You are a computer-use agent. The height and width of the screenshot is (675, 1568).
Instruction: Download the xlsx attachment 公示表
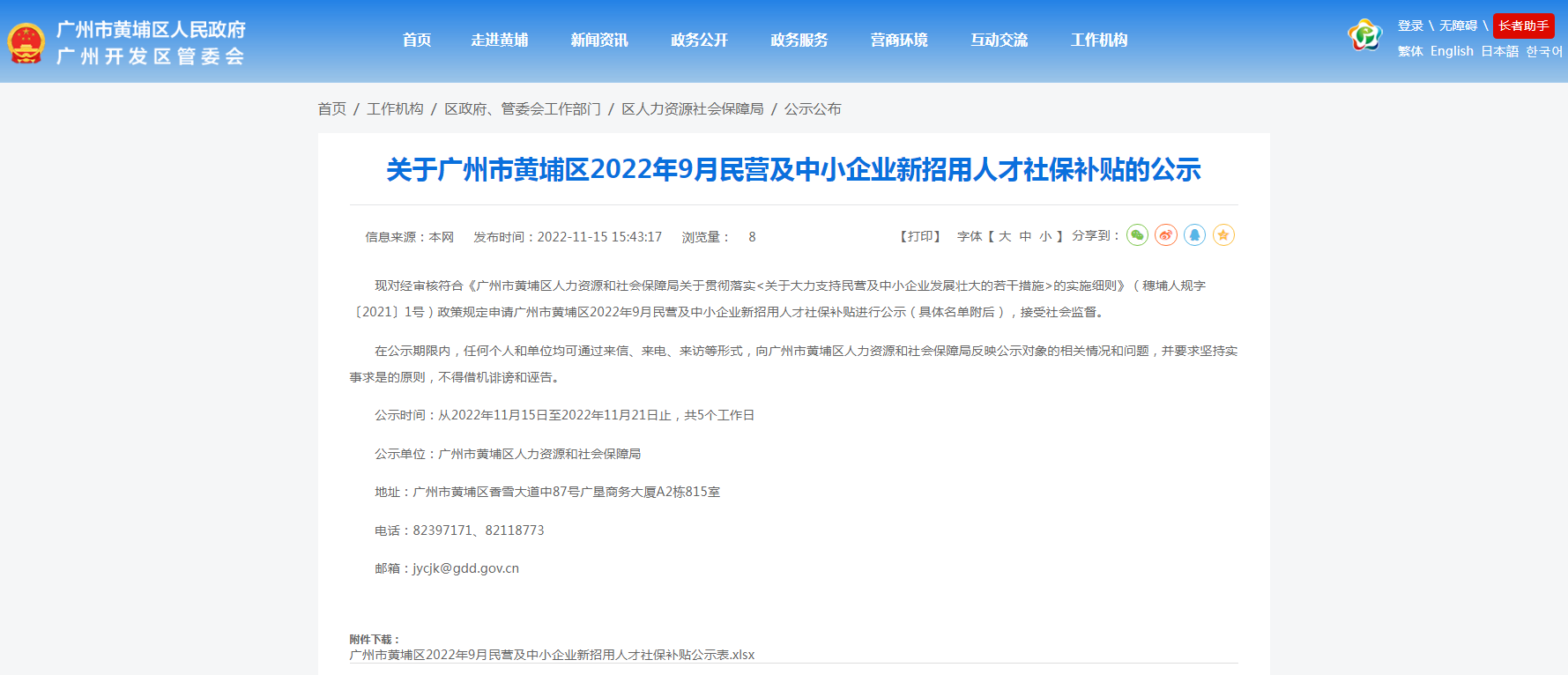pos(552,655)
